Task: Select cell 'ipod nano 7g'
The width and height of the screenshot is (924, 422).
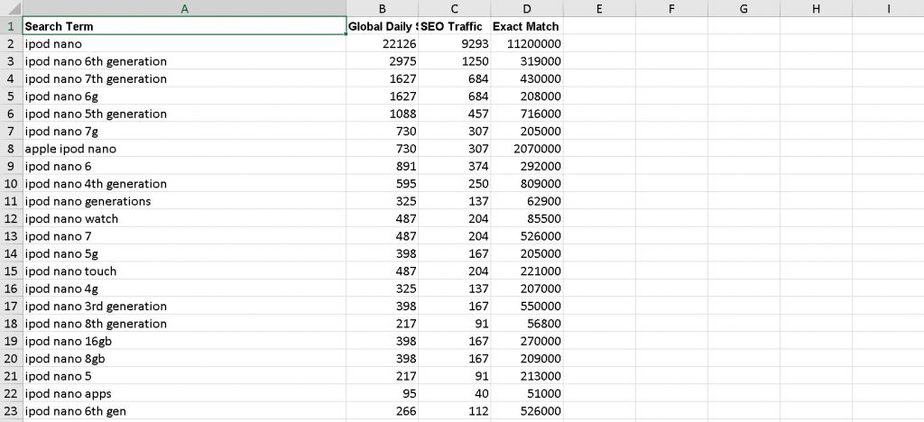Action: pos(184,131)
